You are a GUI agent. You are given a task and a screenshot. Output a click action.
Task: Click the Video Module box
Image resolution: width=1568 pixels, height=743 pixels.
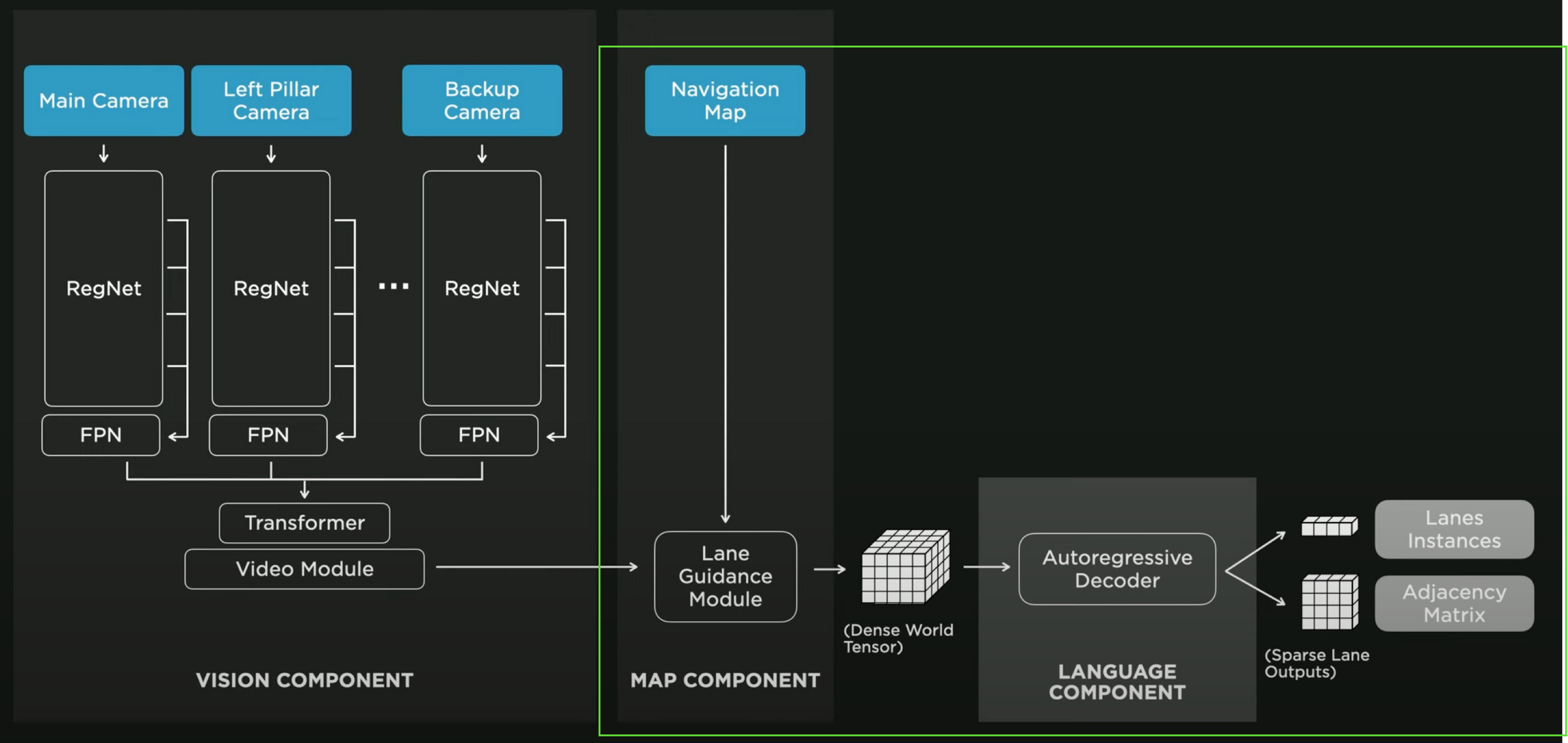[304, 569]
